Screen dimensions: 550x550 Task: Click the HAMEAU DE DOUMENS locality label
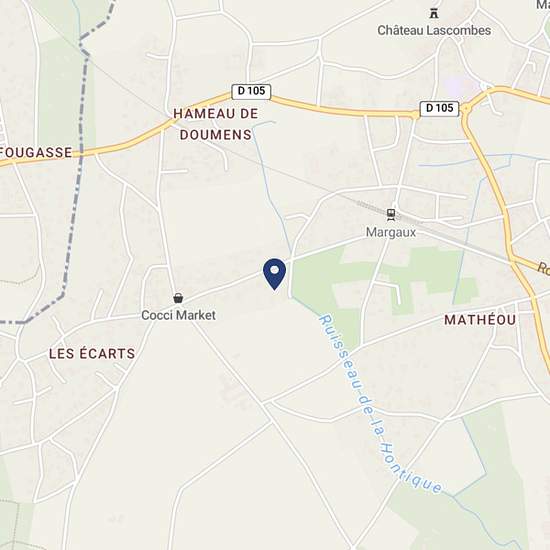(x=216, y=124)
